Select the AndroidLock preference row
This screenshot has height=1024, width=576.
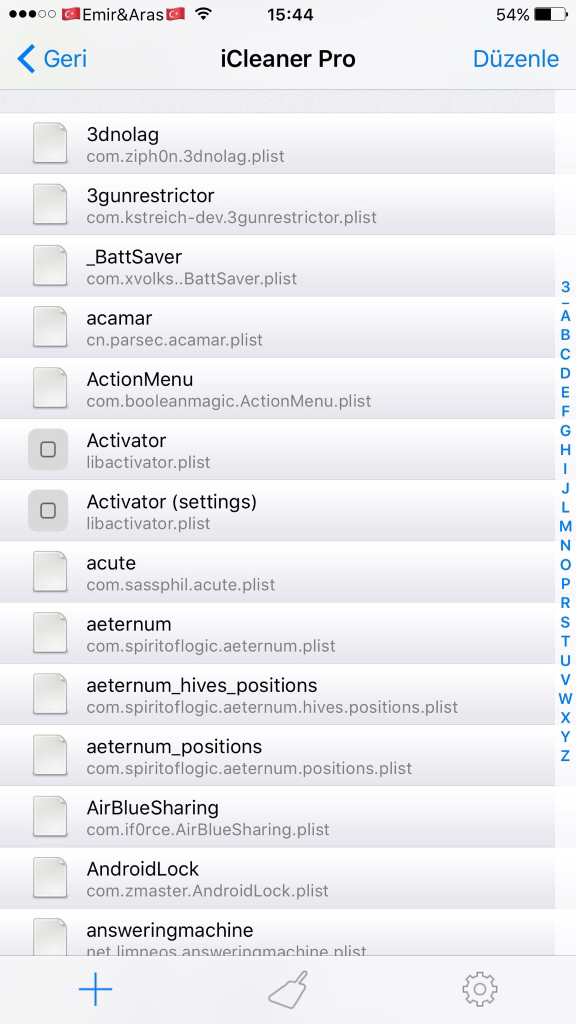point(278,878)
